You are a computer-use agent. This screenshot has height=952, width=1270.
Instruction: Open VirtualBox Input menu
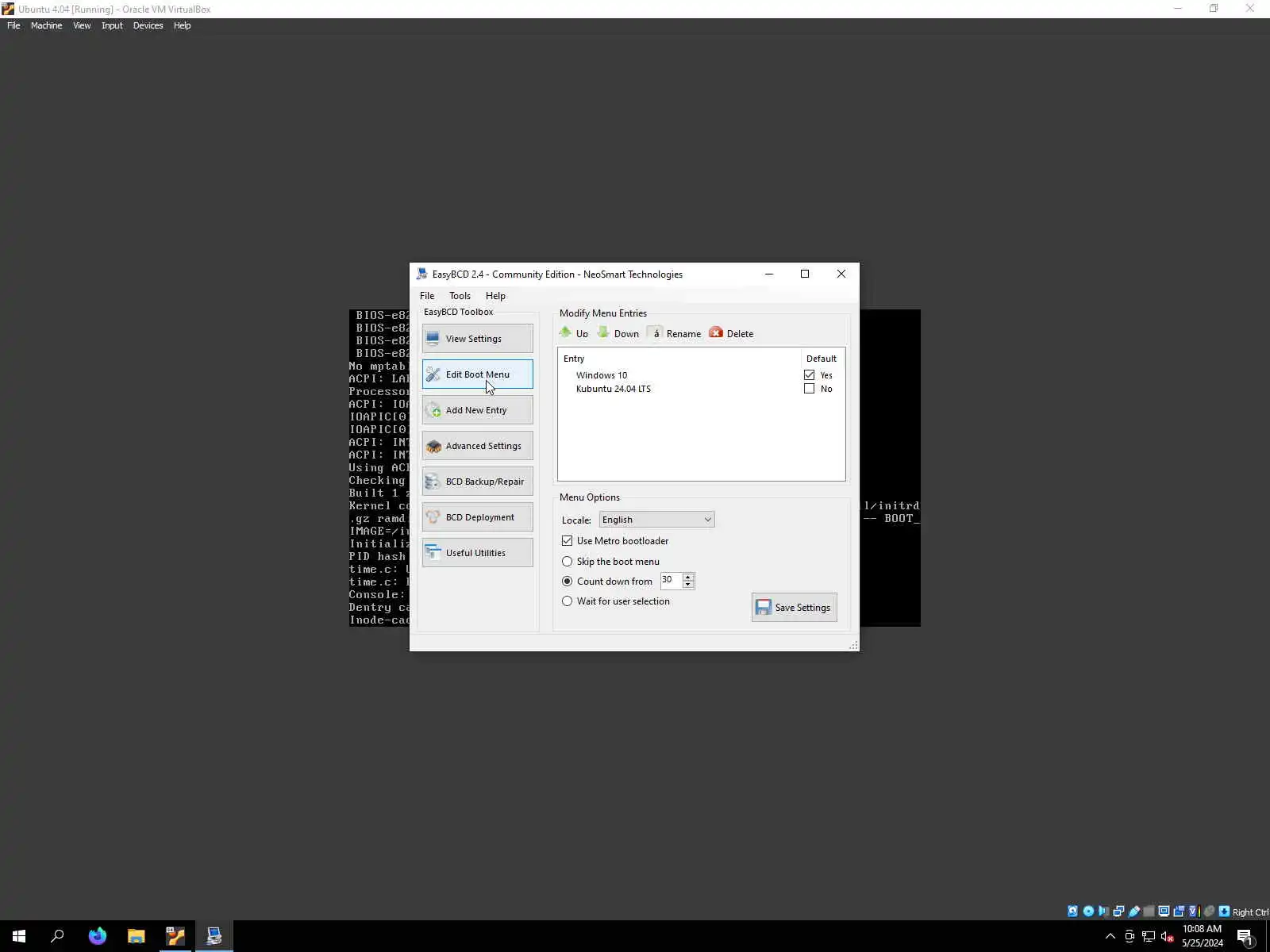(x=112, y=25)
